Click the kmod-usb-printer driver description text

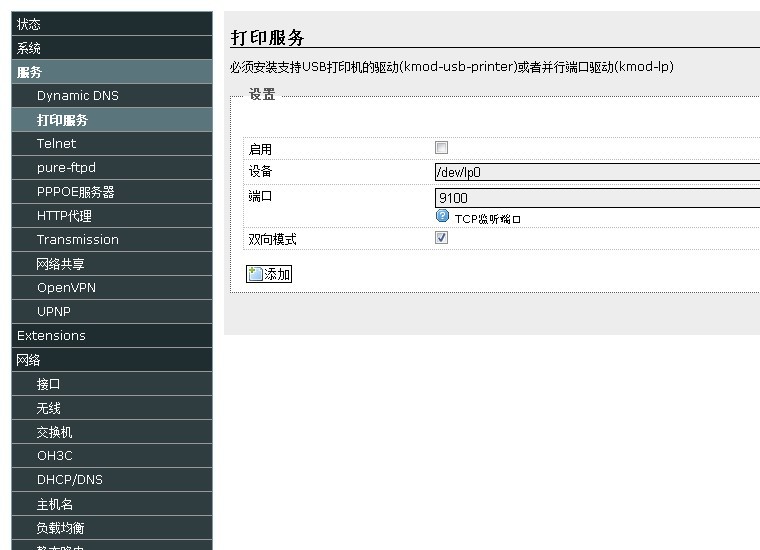(x=452, y=67)
